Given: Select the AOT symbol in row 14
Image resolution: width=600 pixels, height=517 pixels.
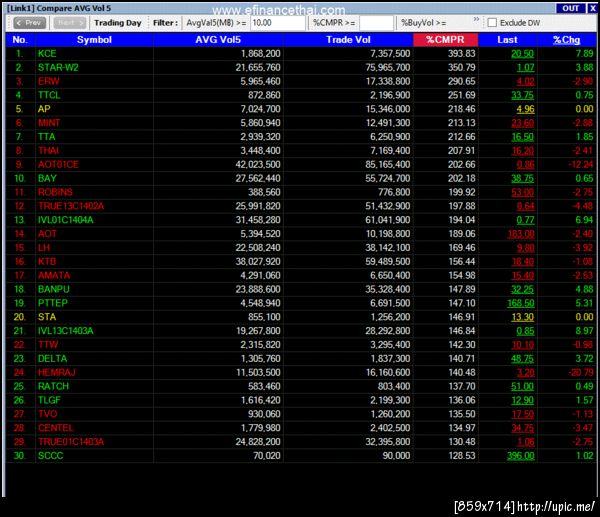Looking at the screenshot, I should [47, 234].
